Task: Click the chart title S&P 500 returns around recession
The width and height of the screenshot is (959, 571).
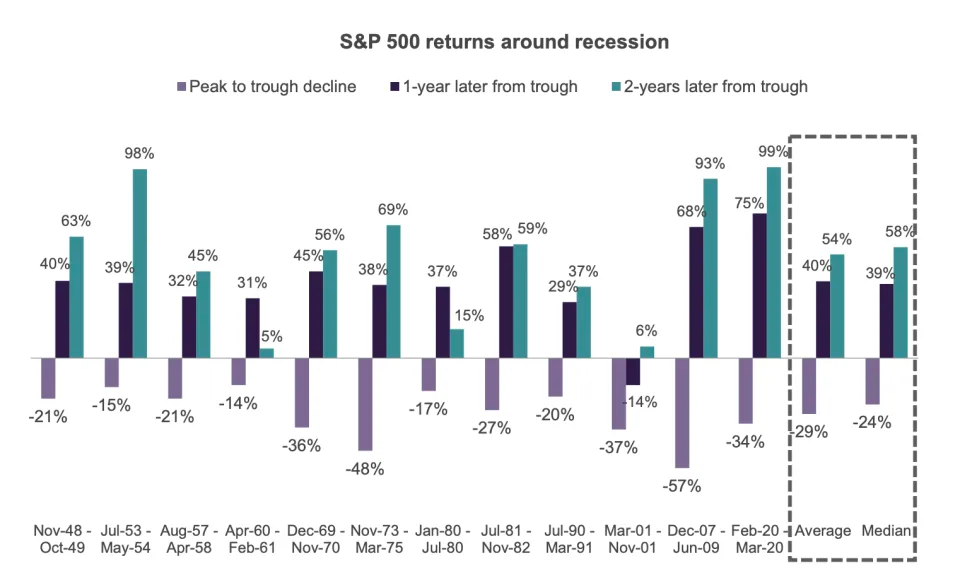Action: click(x=504, y=42)
